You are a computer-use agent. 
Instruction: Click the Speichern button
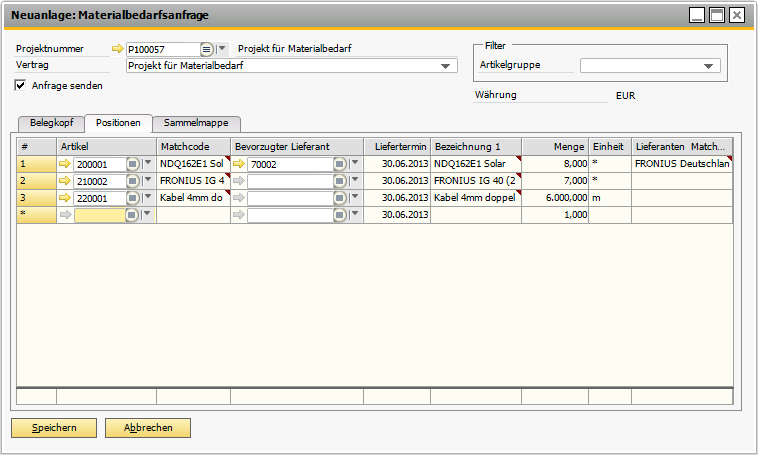point(53,428)
